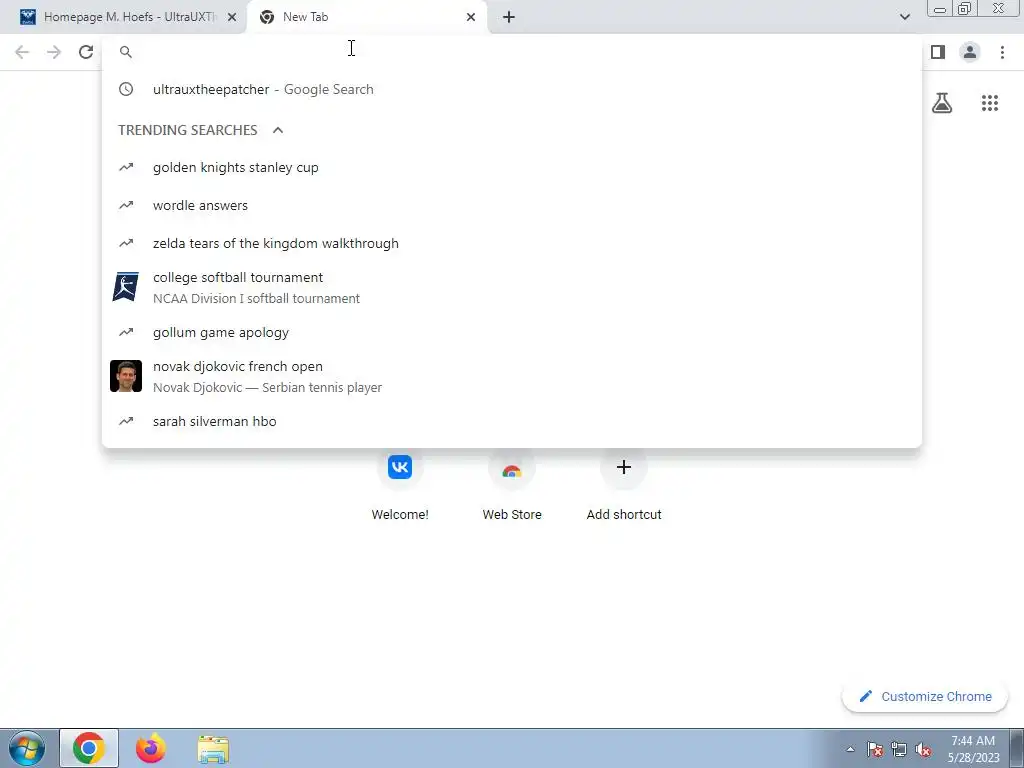Close the Homepage M. Hoefs tab
The width and height of the screenshot is (1024, 768).
click(x=232, y=17)
